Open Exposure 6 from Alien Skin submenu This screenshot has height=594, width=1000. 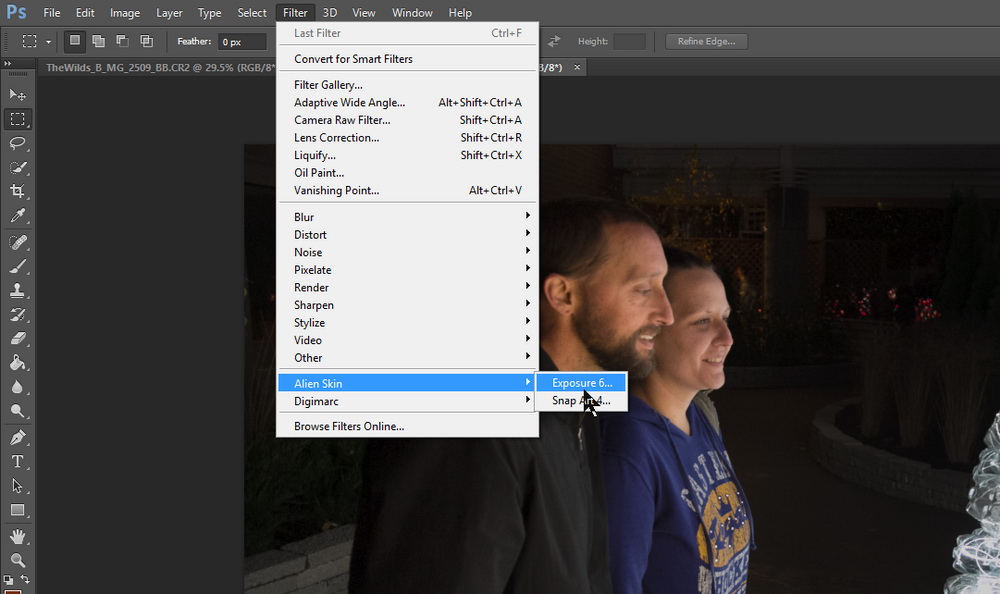pos(581,383)
